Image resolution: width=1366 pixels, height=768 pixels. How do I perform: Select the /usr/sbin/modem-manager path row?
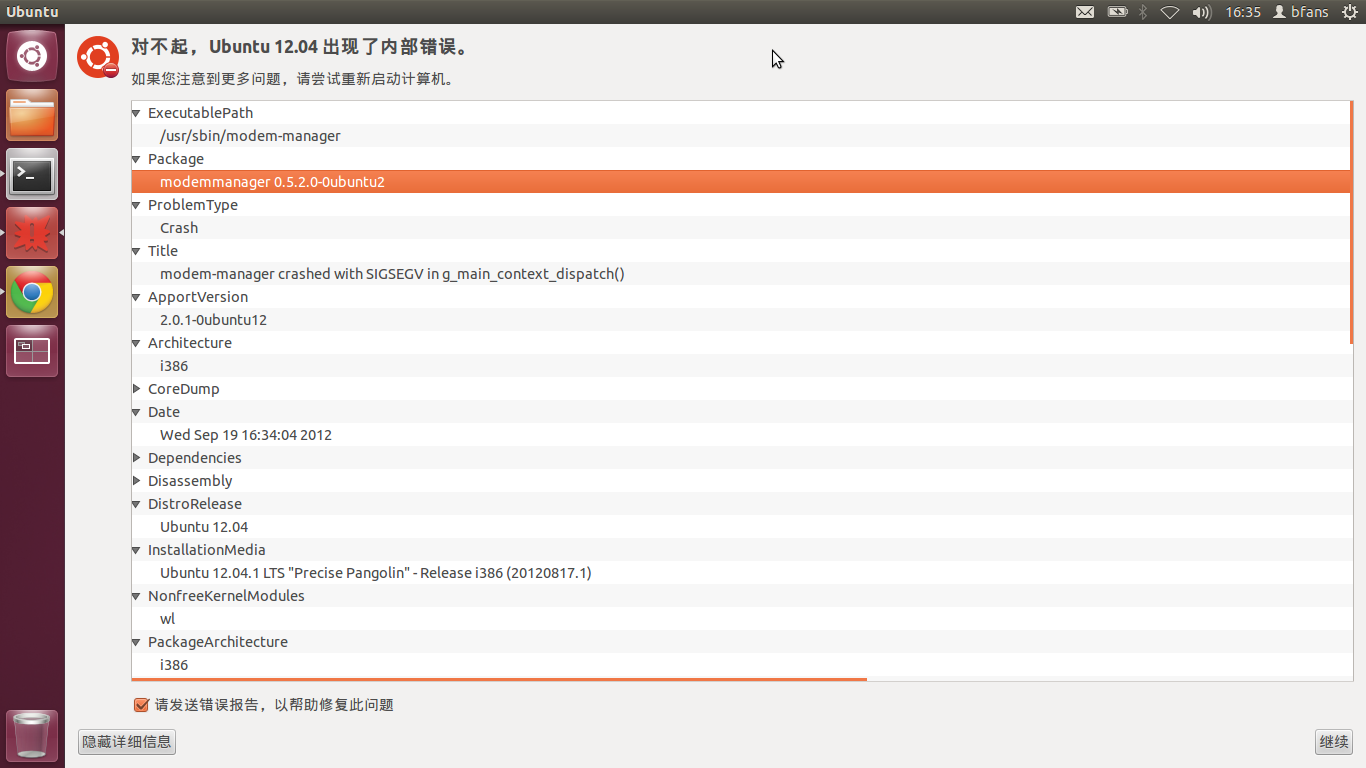coord(740,136)
